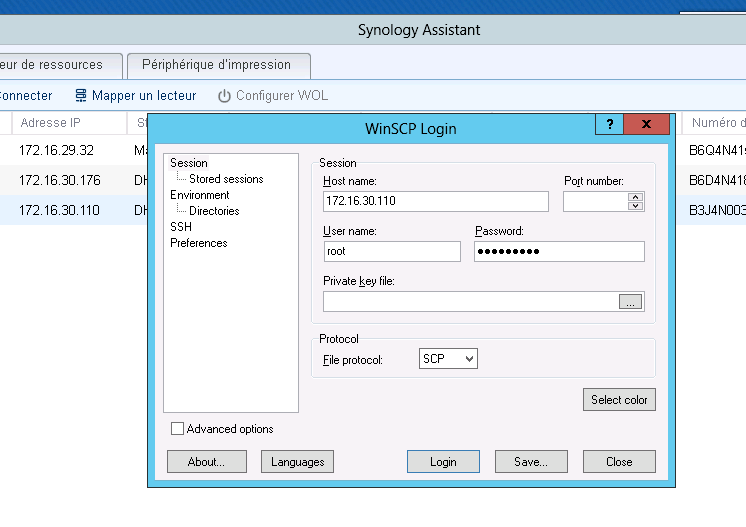Click the Host name input field
This screenshot has width=746, height=527.
[x=435, y=201]
